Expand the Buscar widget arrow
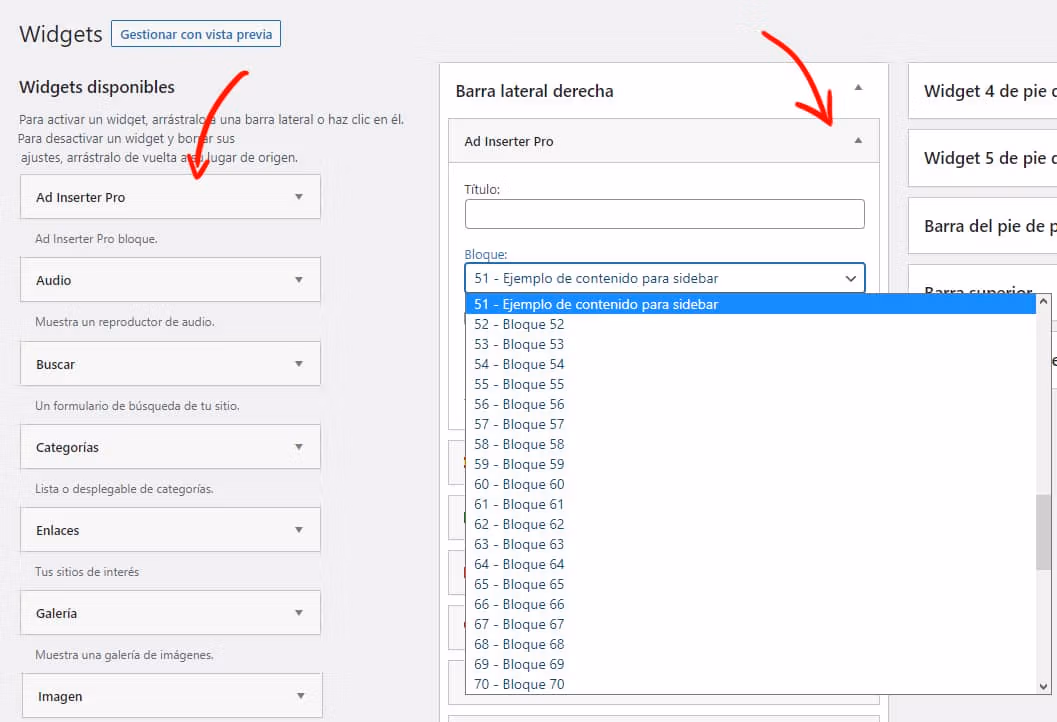The height and width of the screenshot is (722, 1057). coord(299,364)
